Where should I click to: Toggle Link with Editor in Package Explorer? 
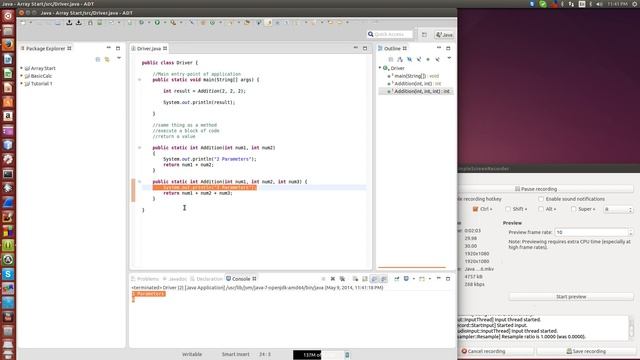pos(107,60)
